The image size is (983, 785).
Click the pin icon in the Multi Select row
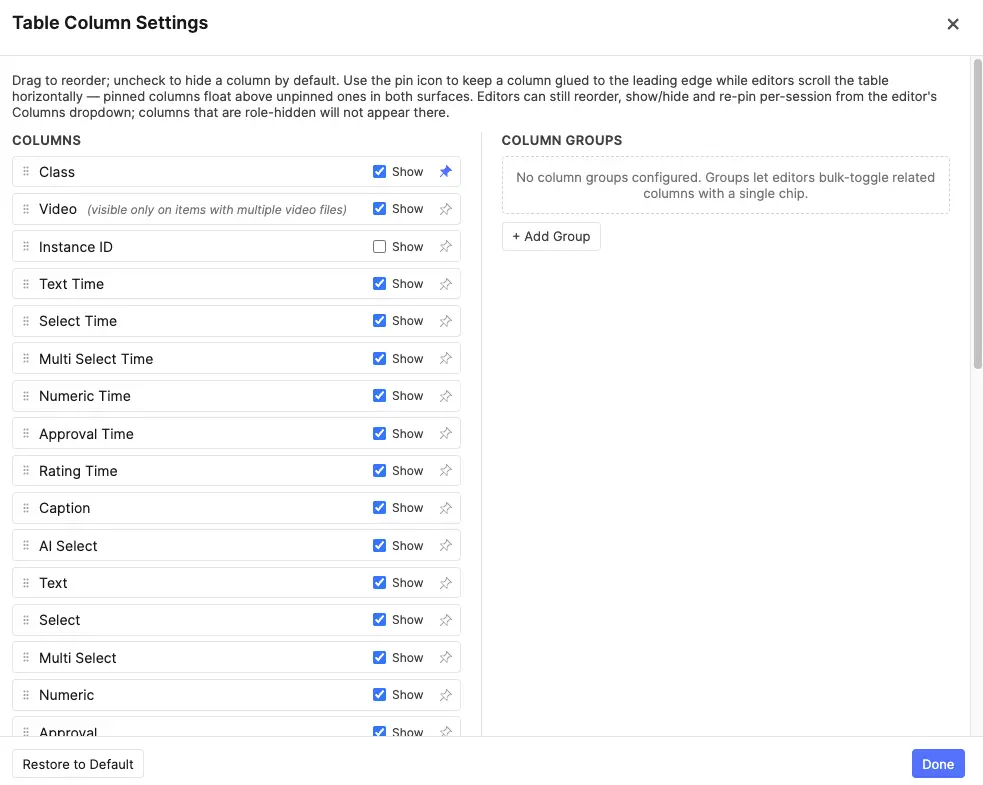pyautogui.click(x=446, y=658)
